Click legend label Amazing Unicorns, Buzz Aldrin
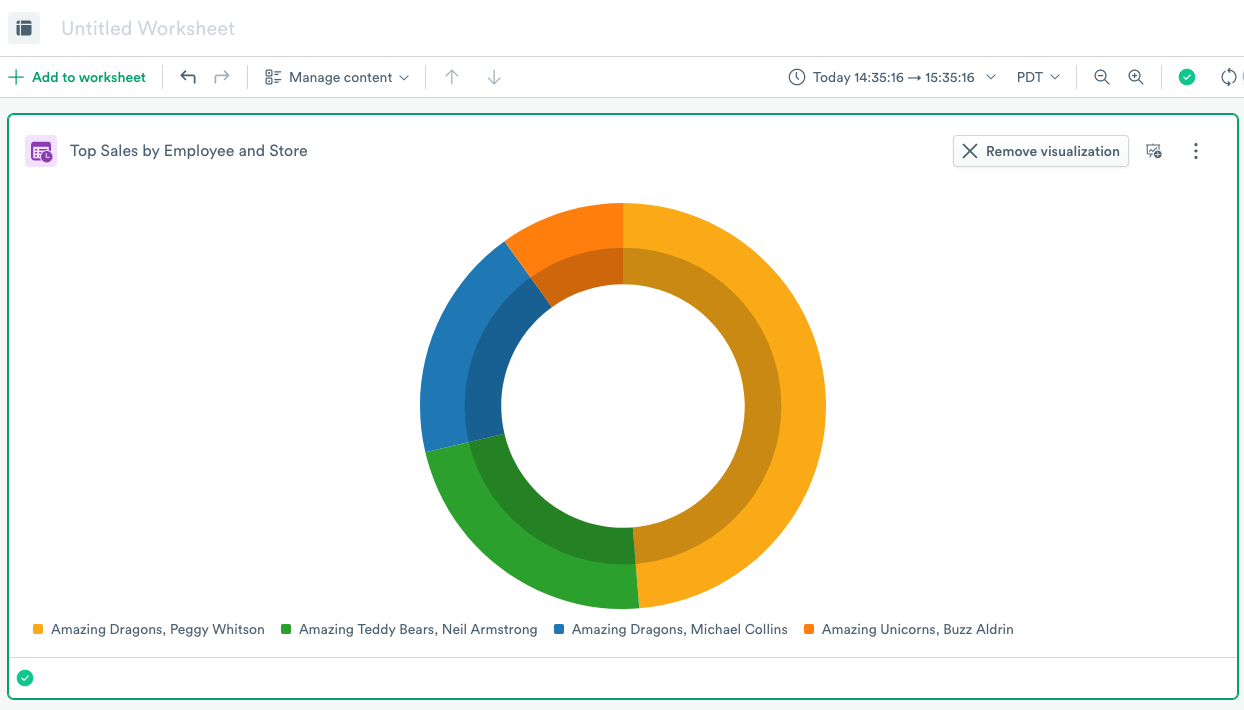Image resolution: width=1244 pixels, height=710 pixels. click(918, 629)
